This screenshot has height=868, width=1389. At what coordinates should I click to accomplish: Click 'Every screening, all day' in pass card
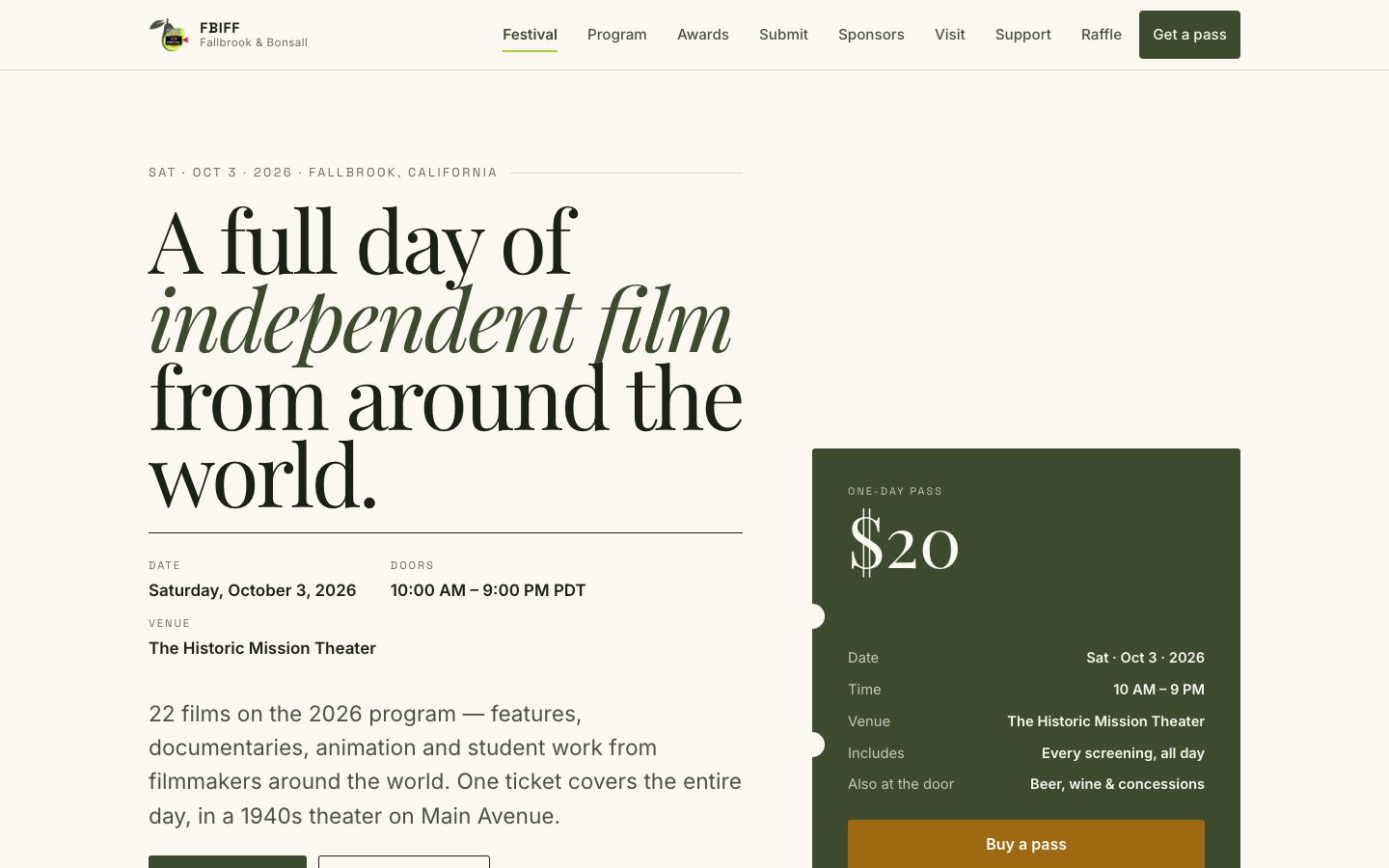coord(1123,753)
